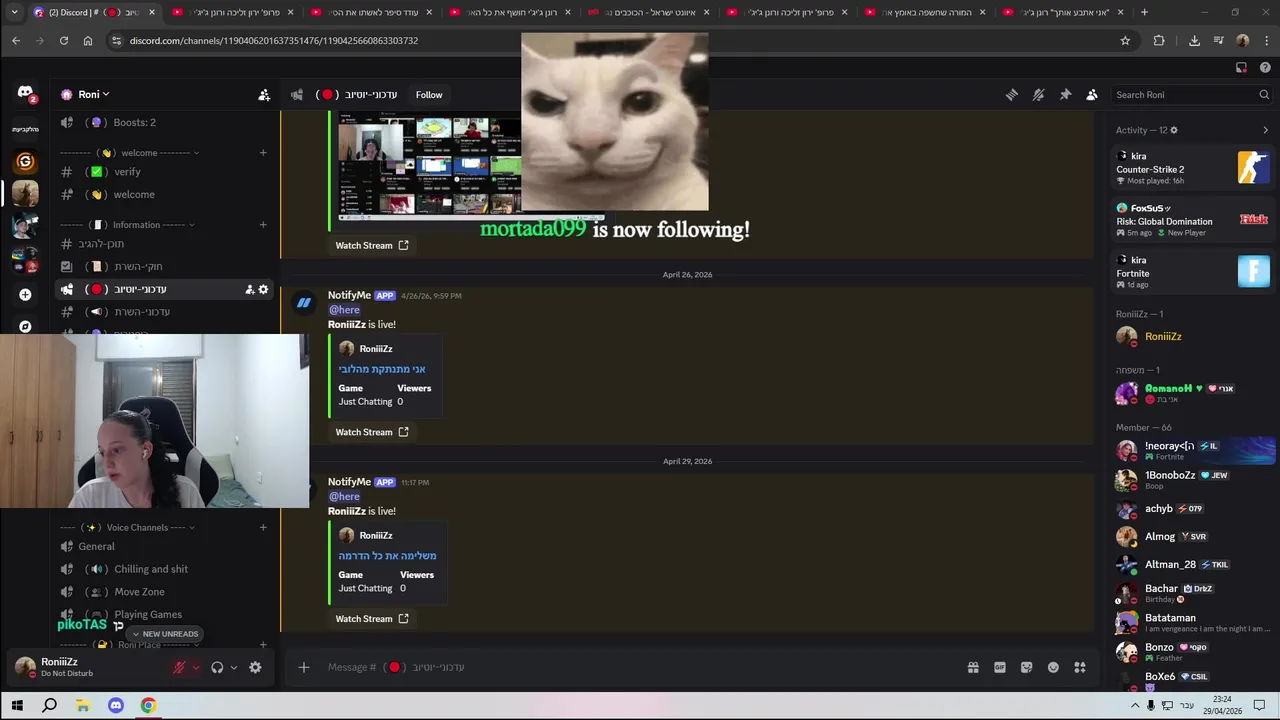The image size is (1280, 720).
Task: Open a new browser tab
Action: 1144,12
